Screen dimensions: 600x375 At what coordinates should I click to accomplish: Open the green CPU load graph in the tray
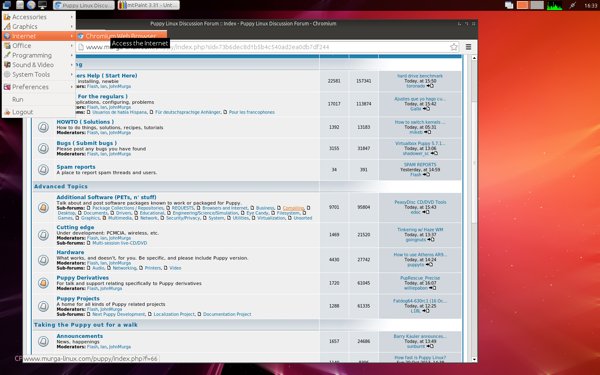pos(554,5)
